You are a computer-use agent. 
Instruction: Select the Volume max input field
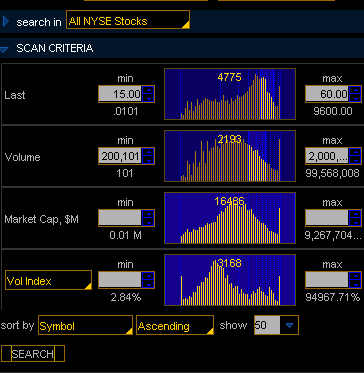(327, 156)
